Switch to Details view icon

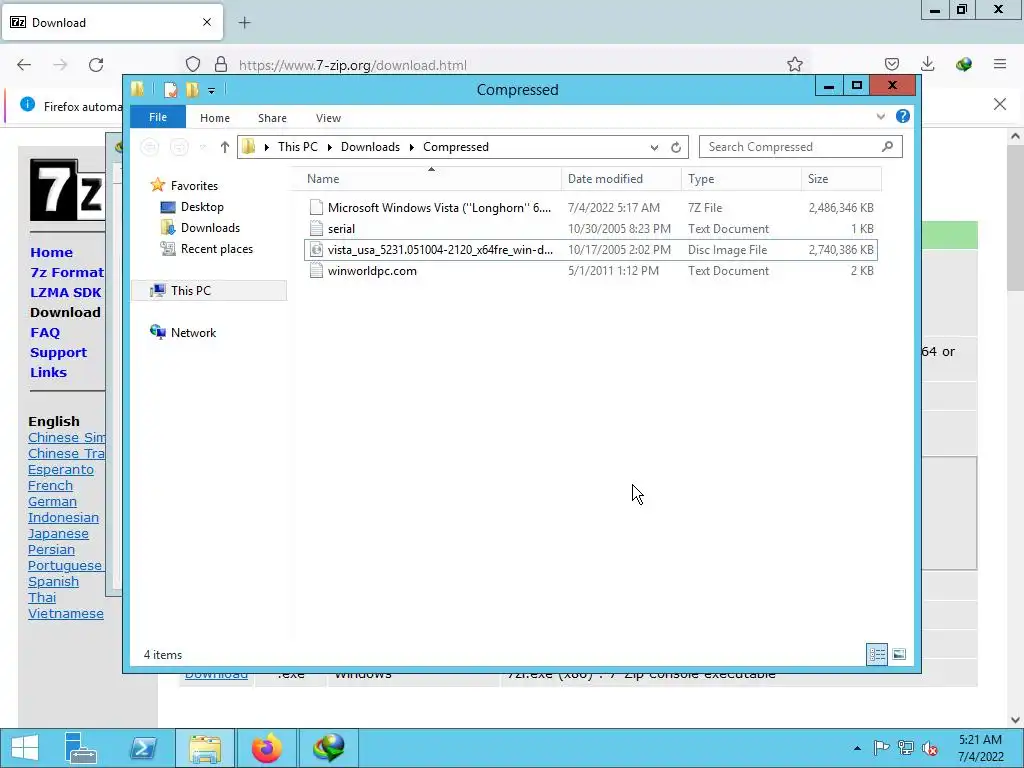876,654
